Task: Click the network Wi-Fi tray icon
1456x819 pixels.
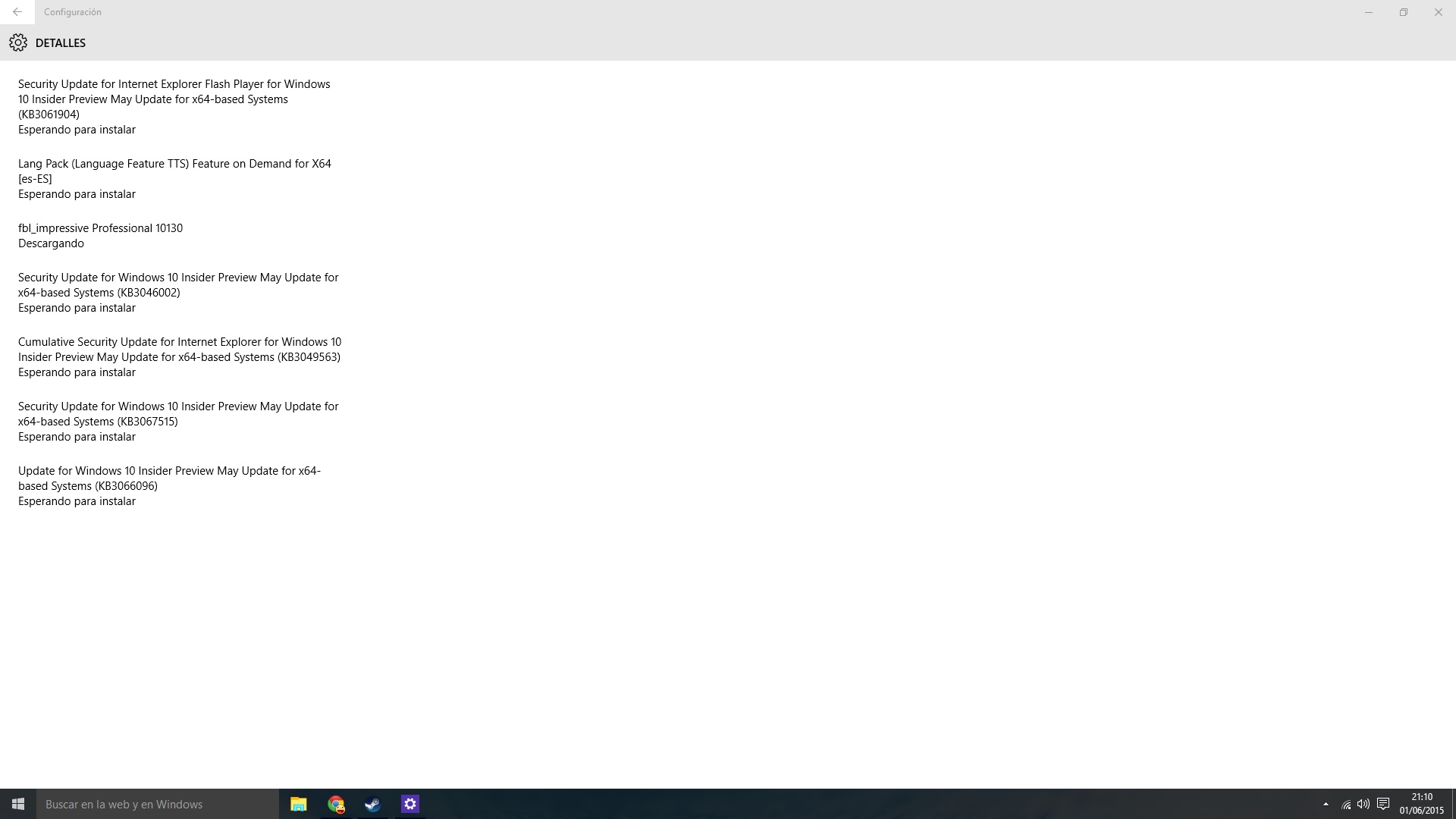Action: pos(1346,804)
